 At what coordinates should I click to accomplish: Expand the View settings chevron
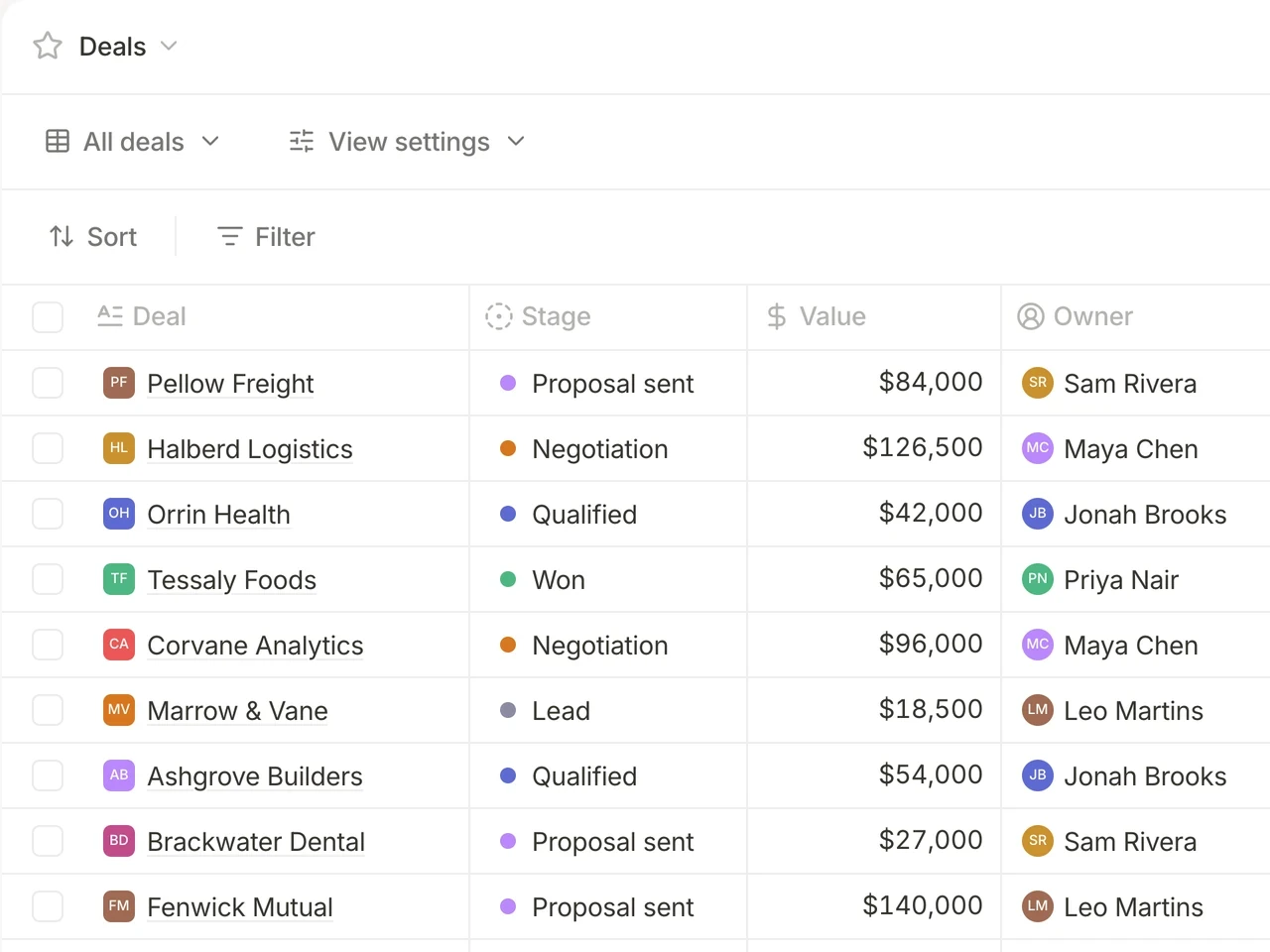(x=516, y=141)
